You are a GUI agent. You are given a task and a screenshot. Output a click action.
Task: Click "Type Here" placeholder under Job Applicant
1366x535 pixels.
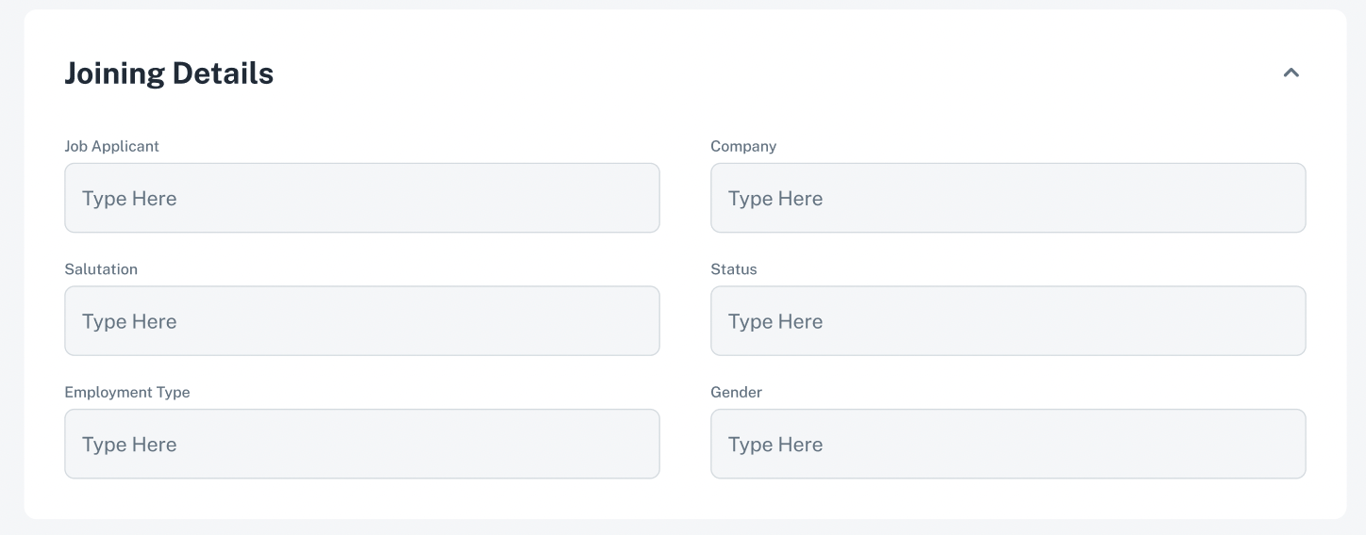pyautogui.click(x=129, y=198)
